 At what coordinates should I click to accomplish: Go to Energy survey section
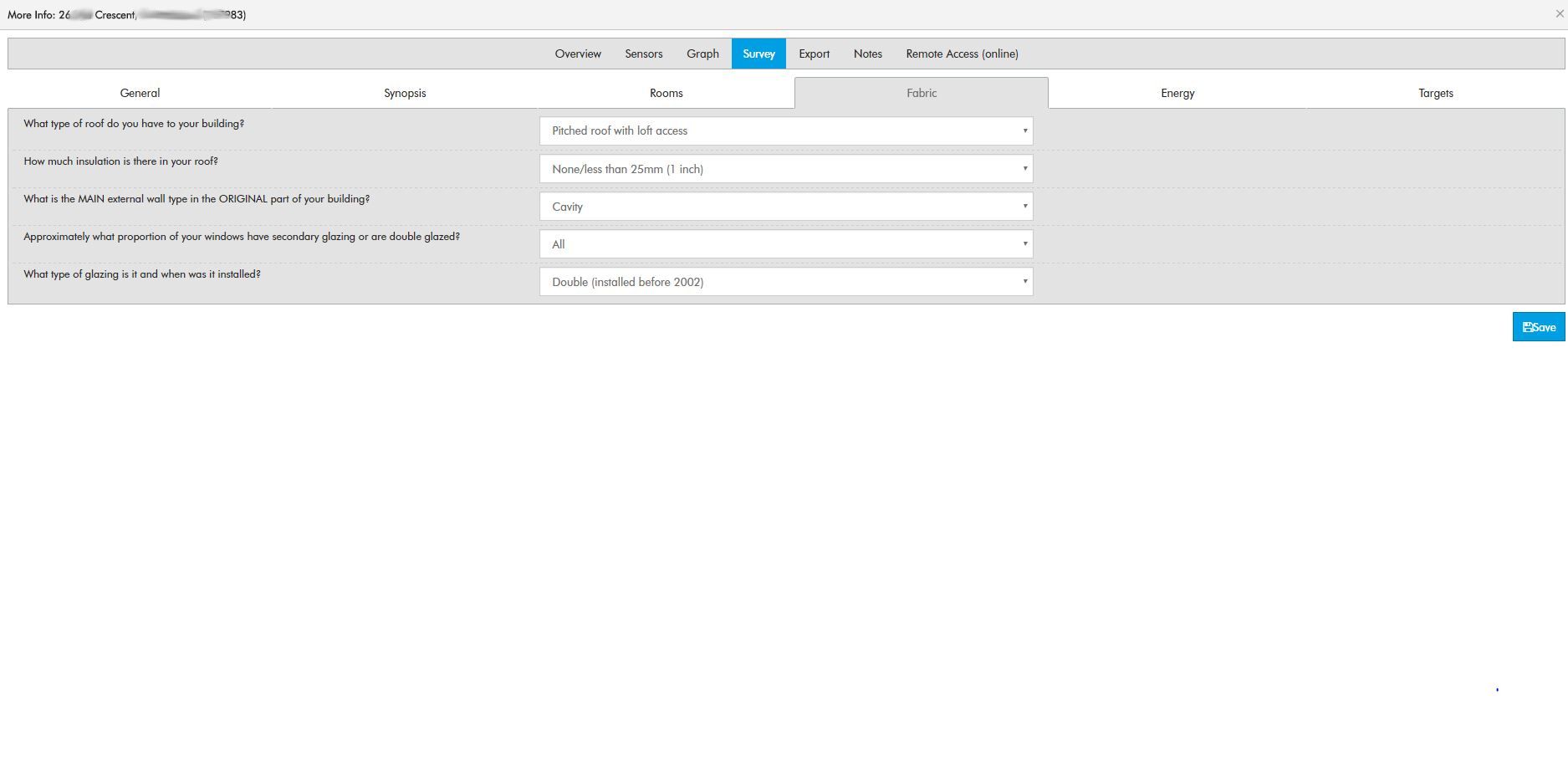point(1177,93)
